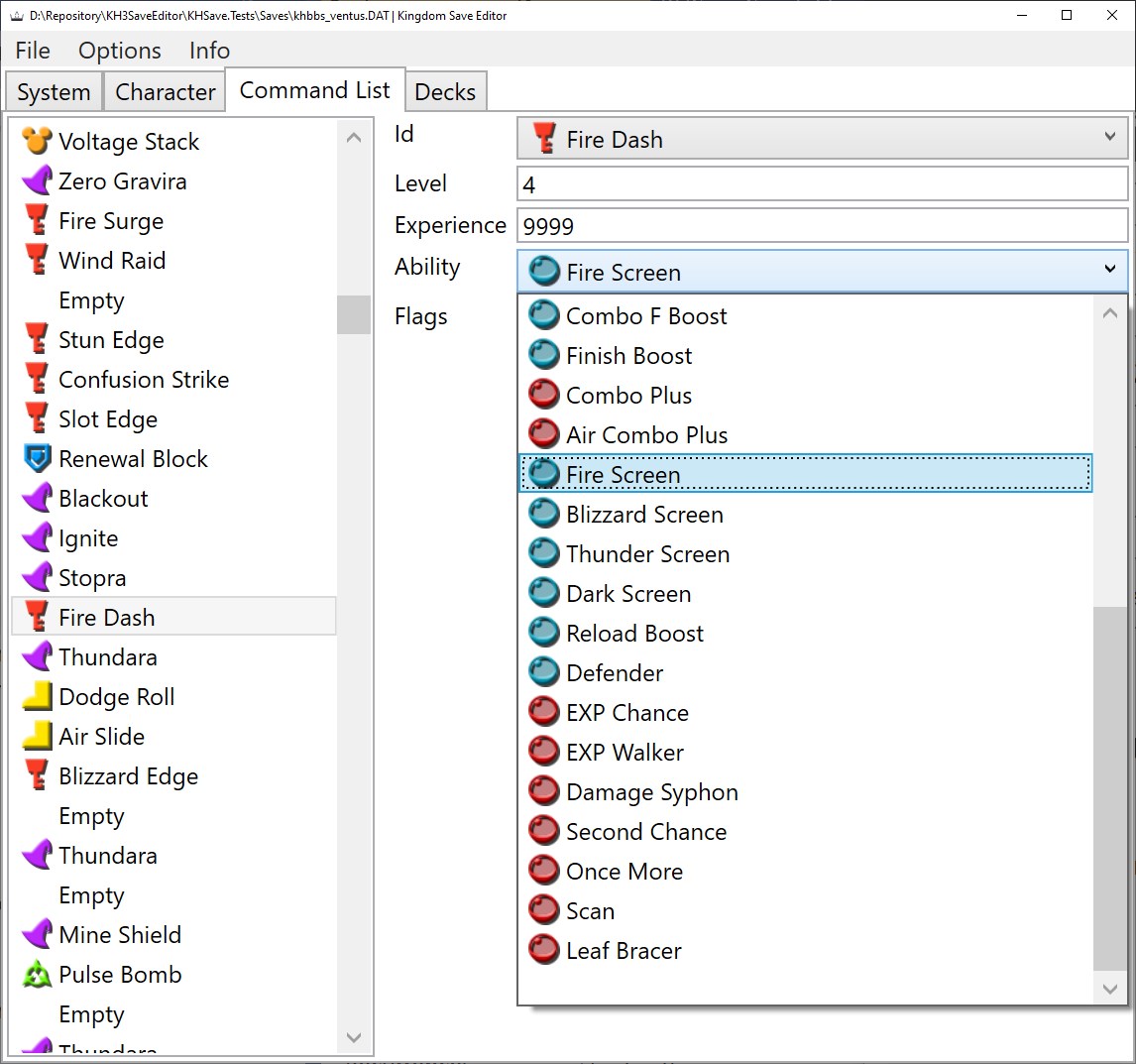Click the ability dropdown scrollbar thumb
Screen dimensions: 1136x1064
point(1109,788)
